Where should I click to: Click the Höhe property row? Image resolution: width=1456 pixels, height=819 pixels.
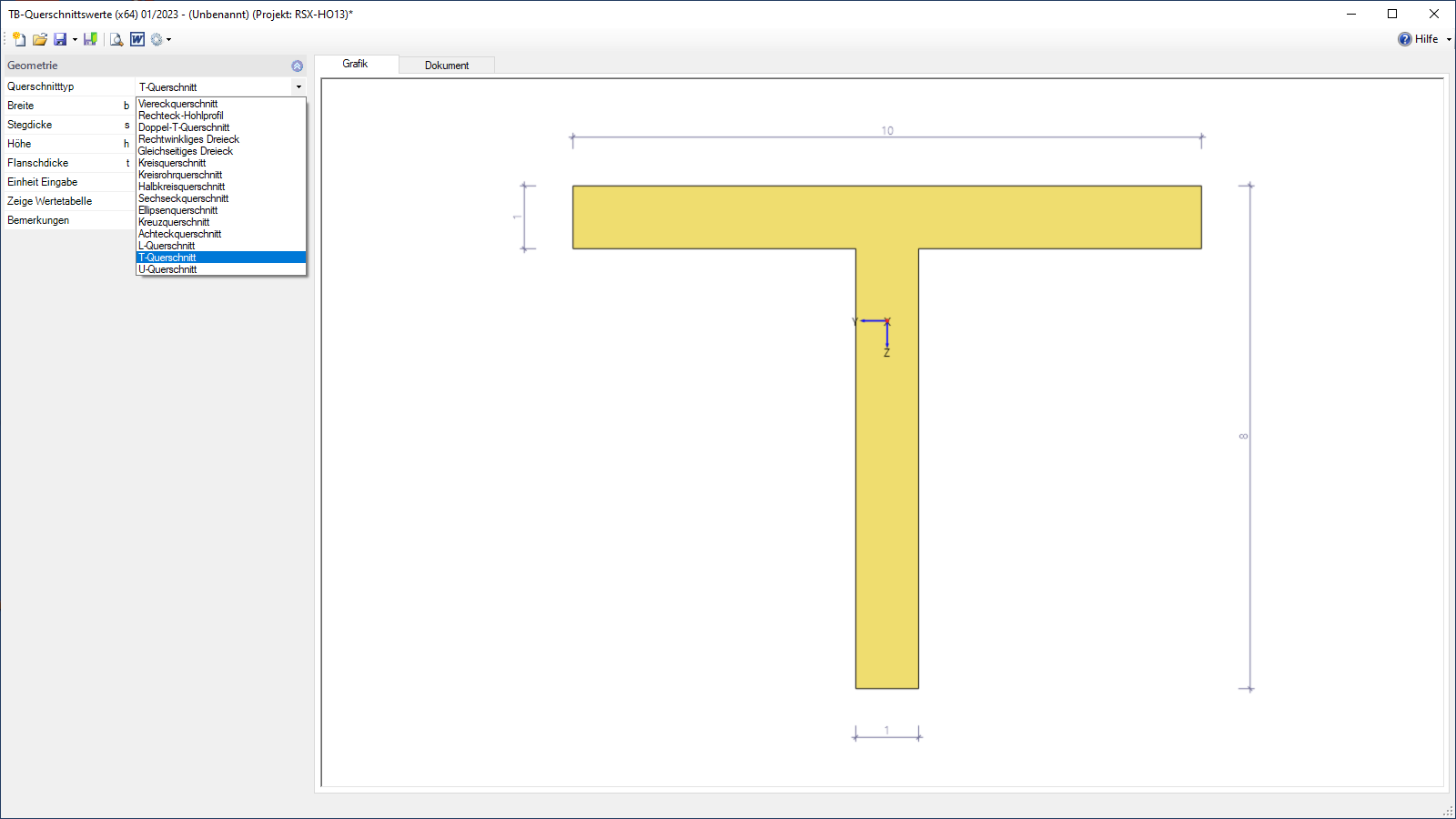68,144
